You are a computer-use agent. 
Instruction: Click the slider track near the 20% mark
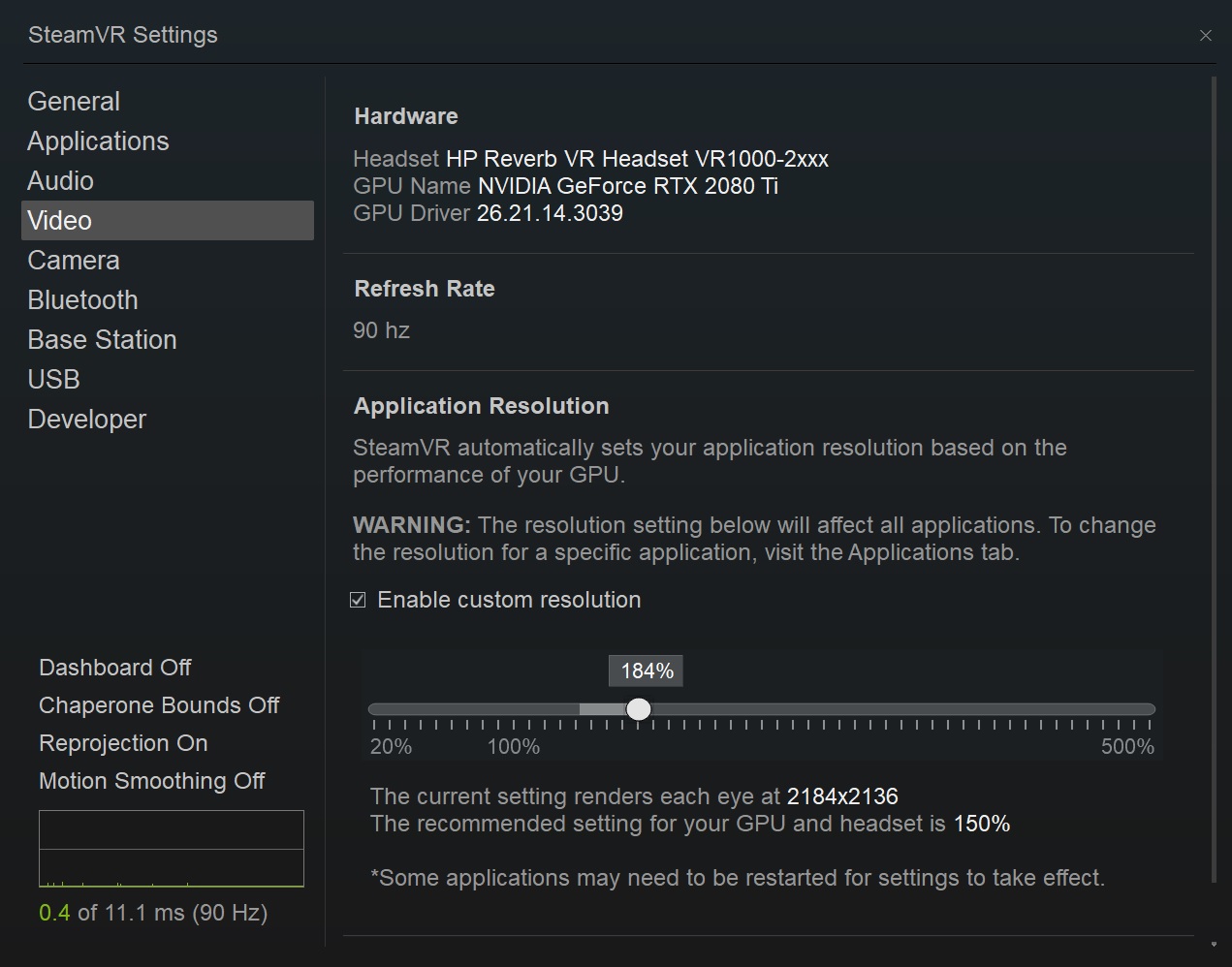(376, 709)
